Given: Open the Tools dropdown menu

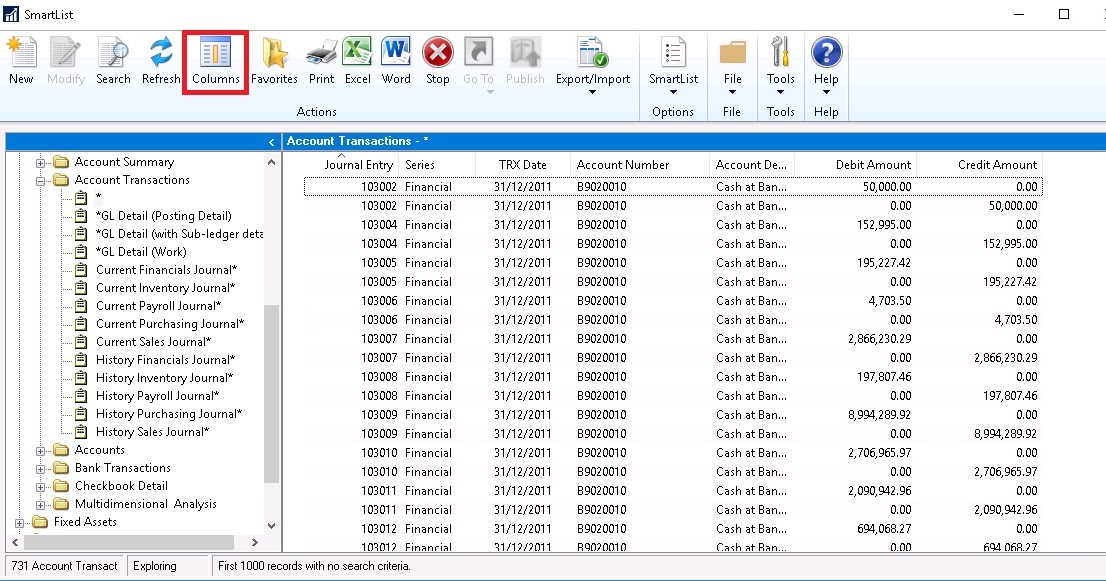Looking at the screenshot, I should pyautogui.click(x=780, y=60).
